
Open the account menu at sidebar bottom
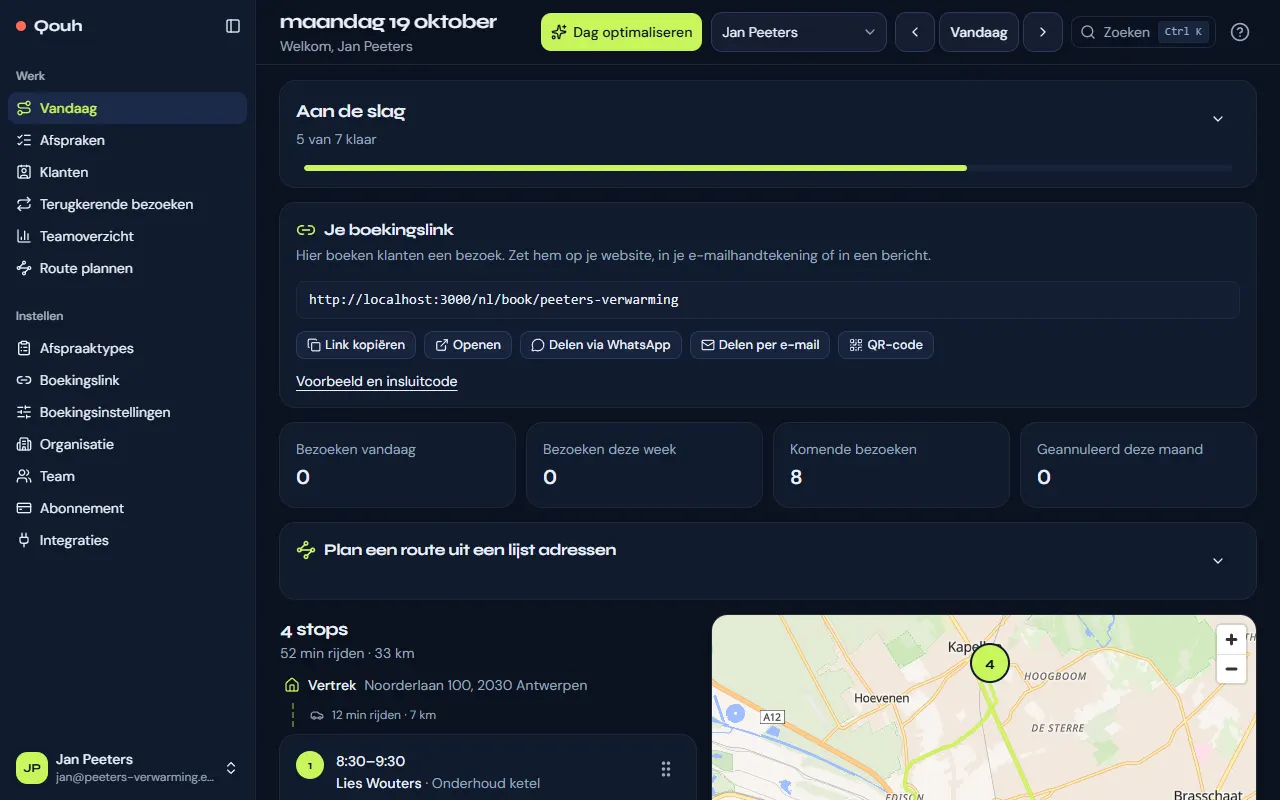coord(127,768)
